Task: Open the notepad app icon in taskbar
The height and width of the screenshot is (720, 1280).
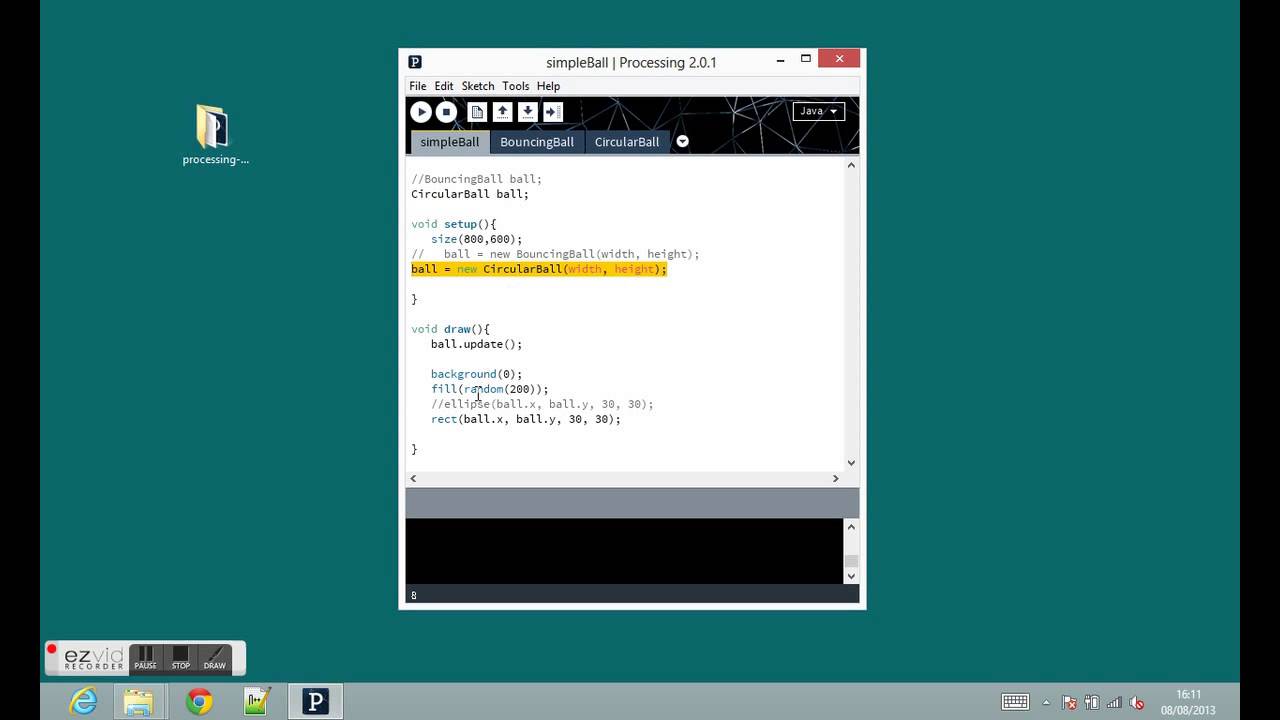Action: 257,702
